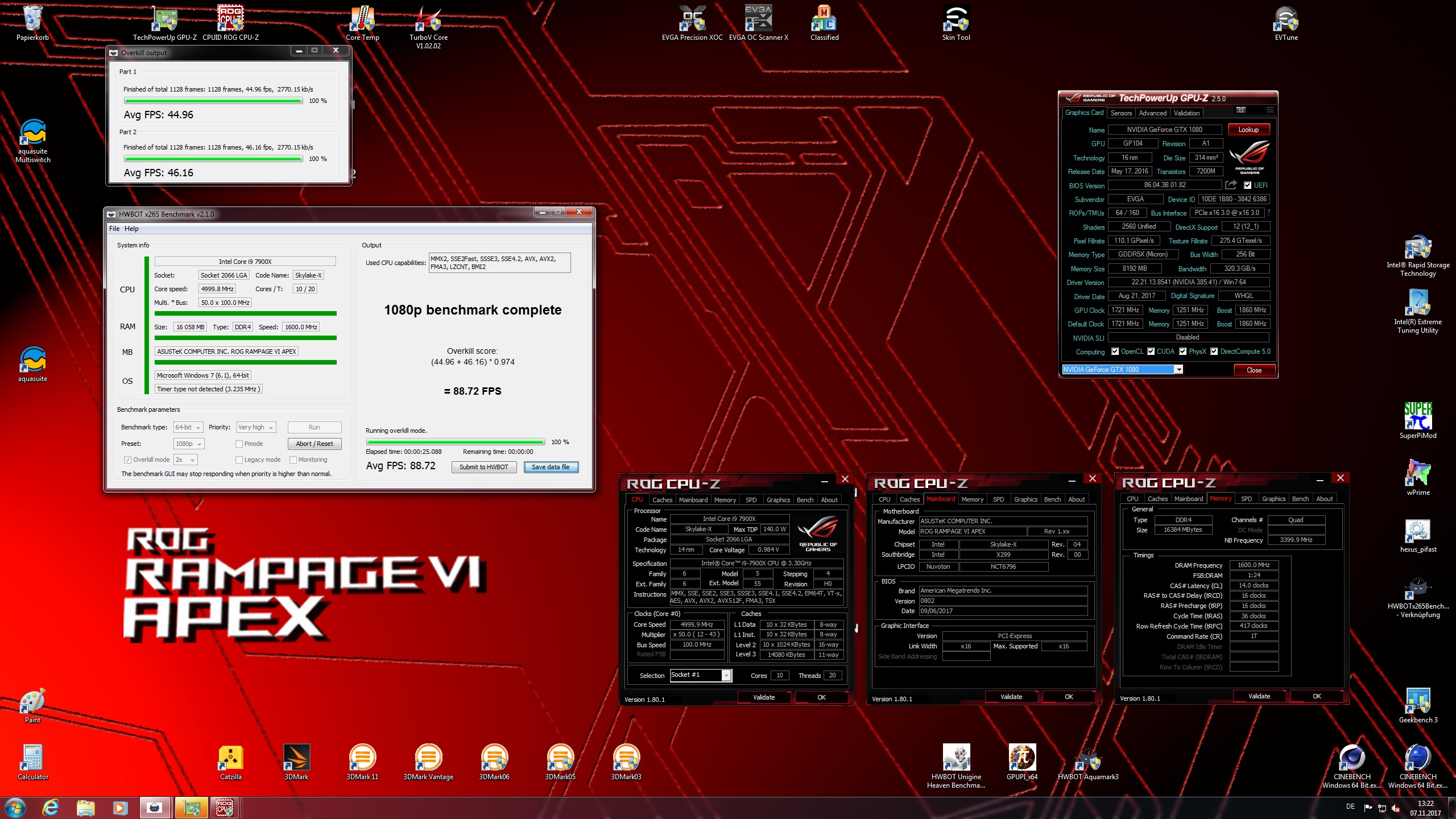This screenshot has width=1456, height=819.
Task: Toggle PhysX checkbox in GPU-Z
Action: [1182, 351]
